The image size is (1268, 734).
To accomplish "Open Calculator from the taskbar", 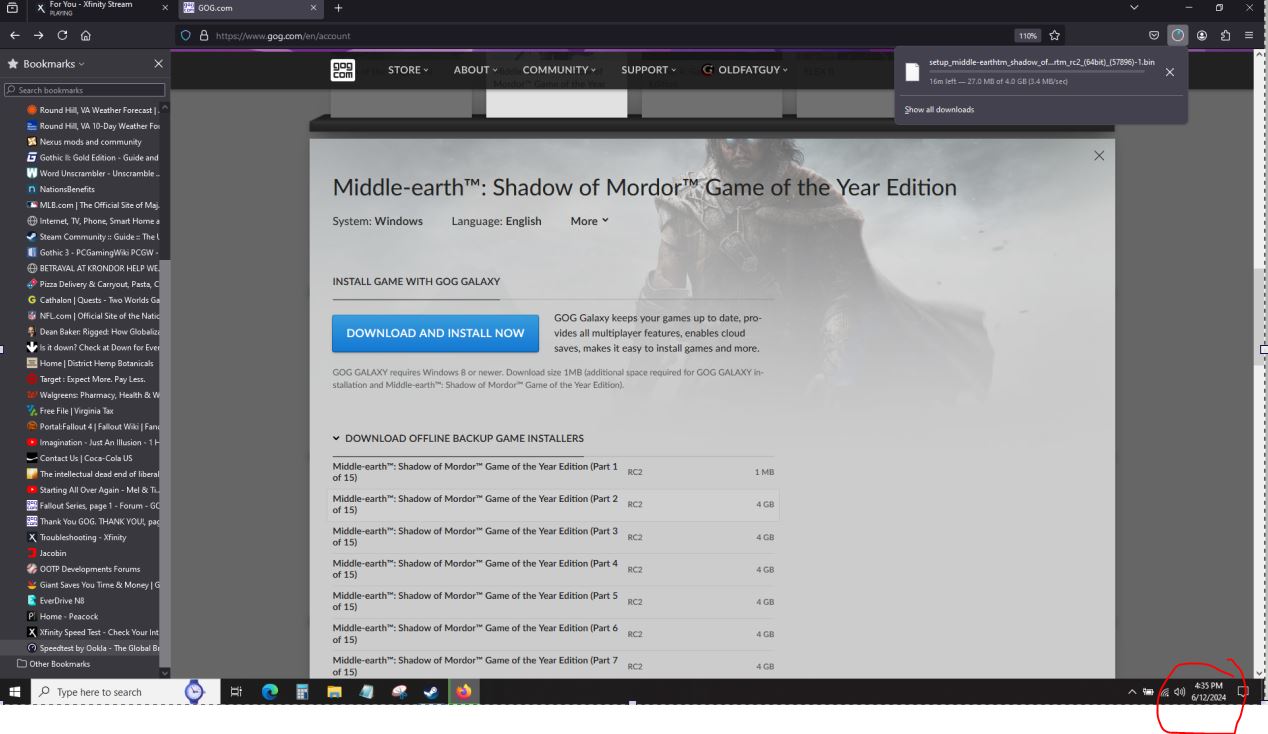I will point(301,691).
